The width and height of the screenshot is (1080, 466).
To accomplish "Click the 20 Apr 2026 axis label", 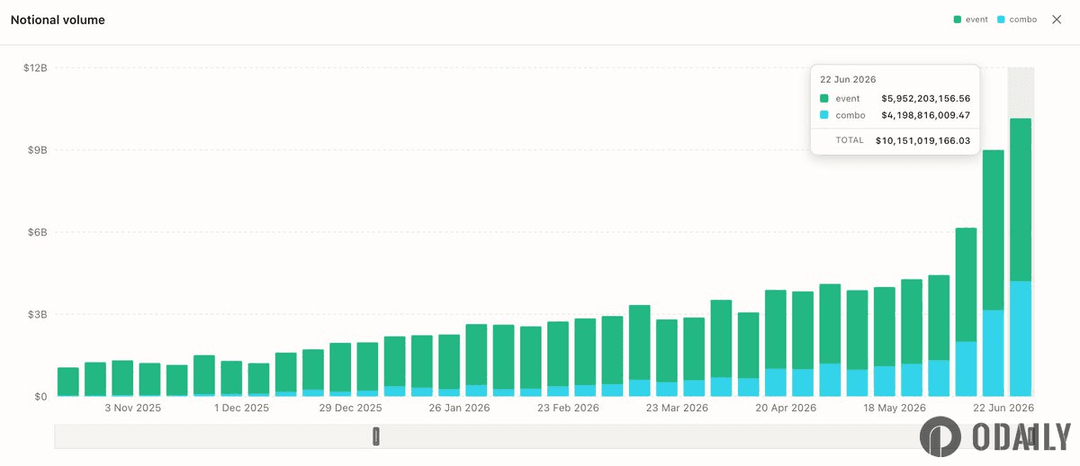I will pos(786,408).
